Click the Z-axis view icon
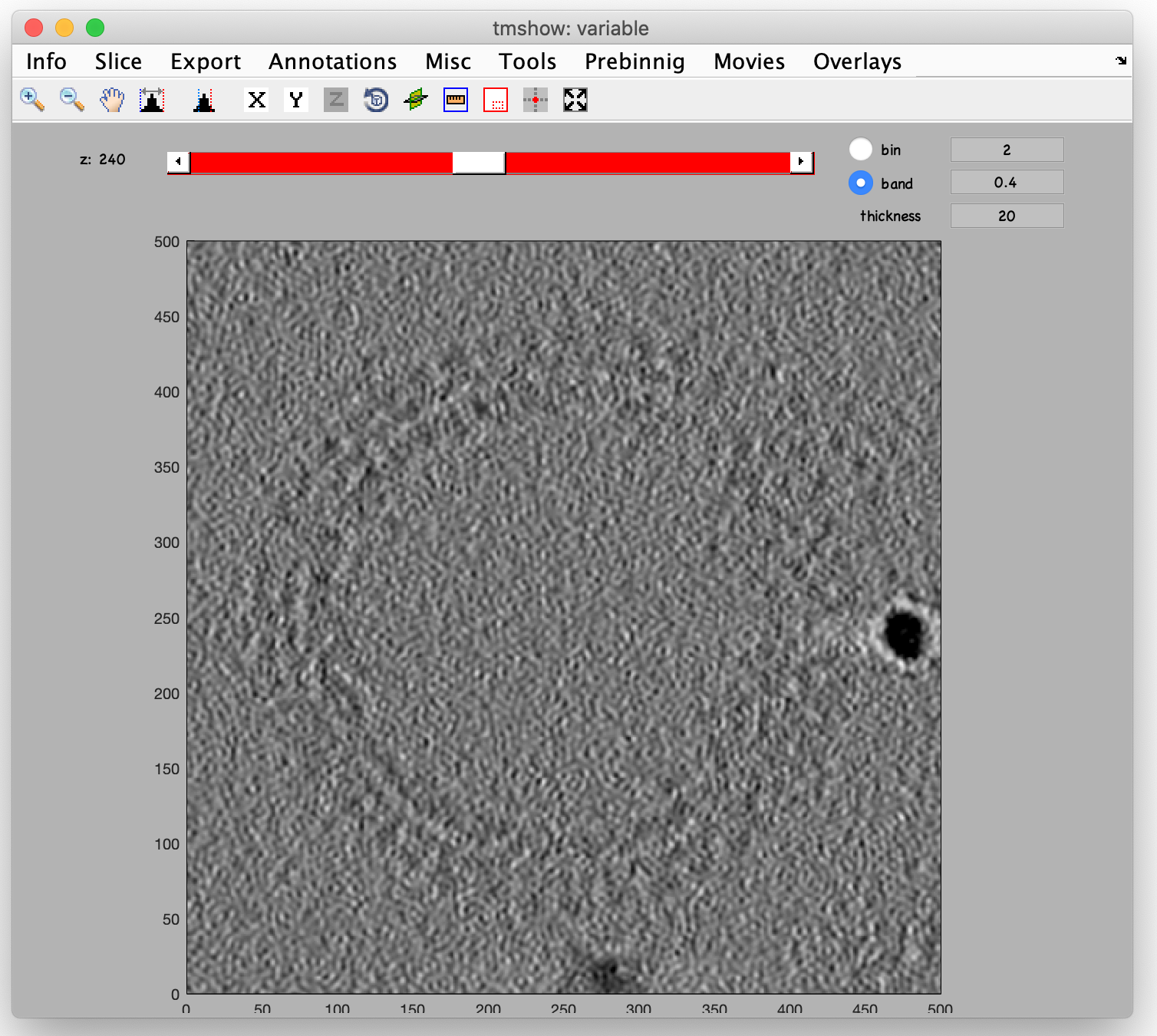The width and height of the screenshot is (1157, 1036). pos(336,100)
